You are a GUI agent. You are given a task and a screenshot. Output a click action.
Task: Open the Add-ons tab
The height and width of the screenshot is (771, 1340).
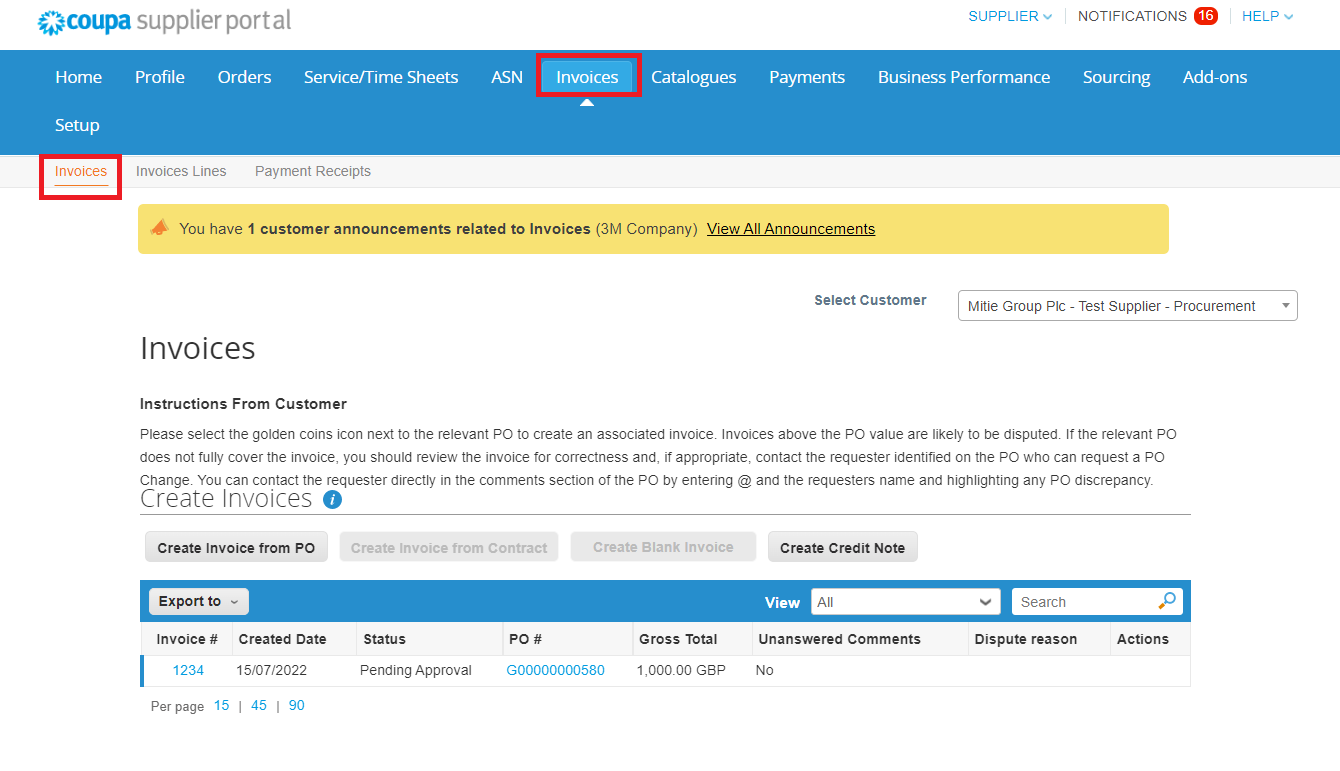pos(1215,77)
